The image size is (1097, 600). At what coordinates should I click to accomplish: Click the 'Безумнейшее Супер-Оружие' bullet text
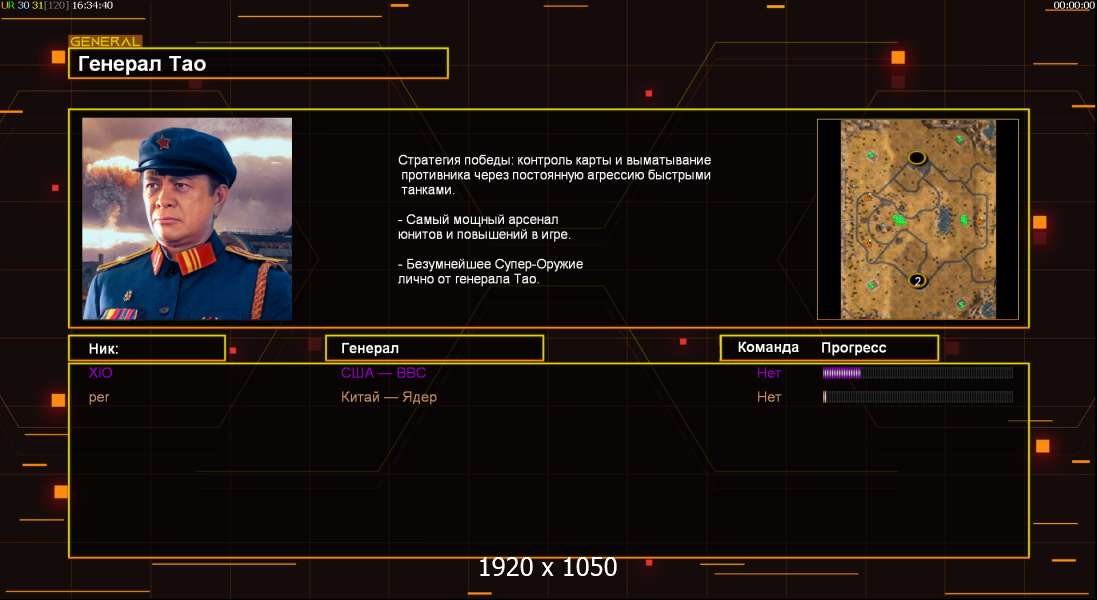(490, 271)
